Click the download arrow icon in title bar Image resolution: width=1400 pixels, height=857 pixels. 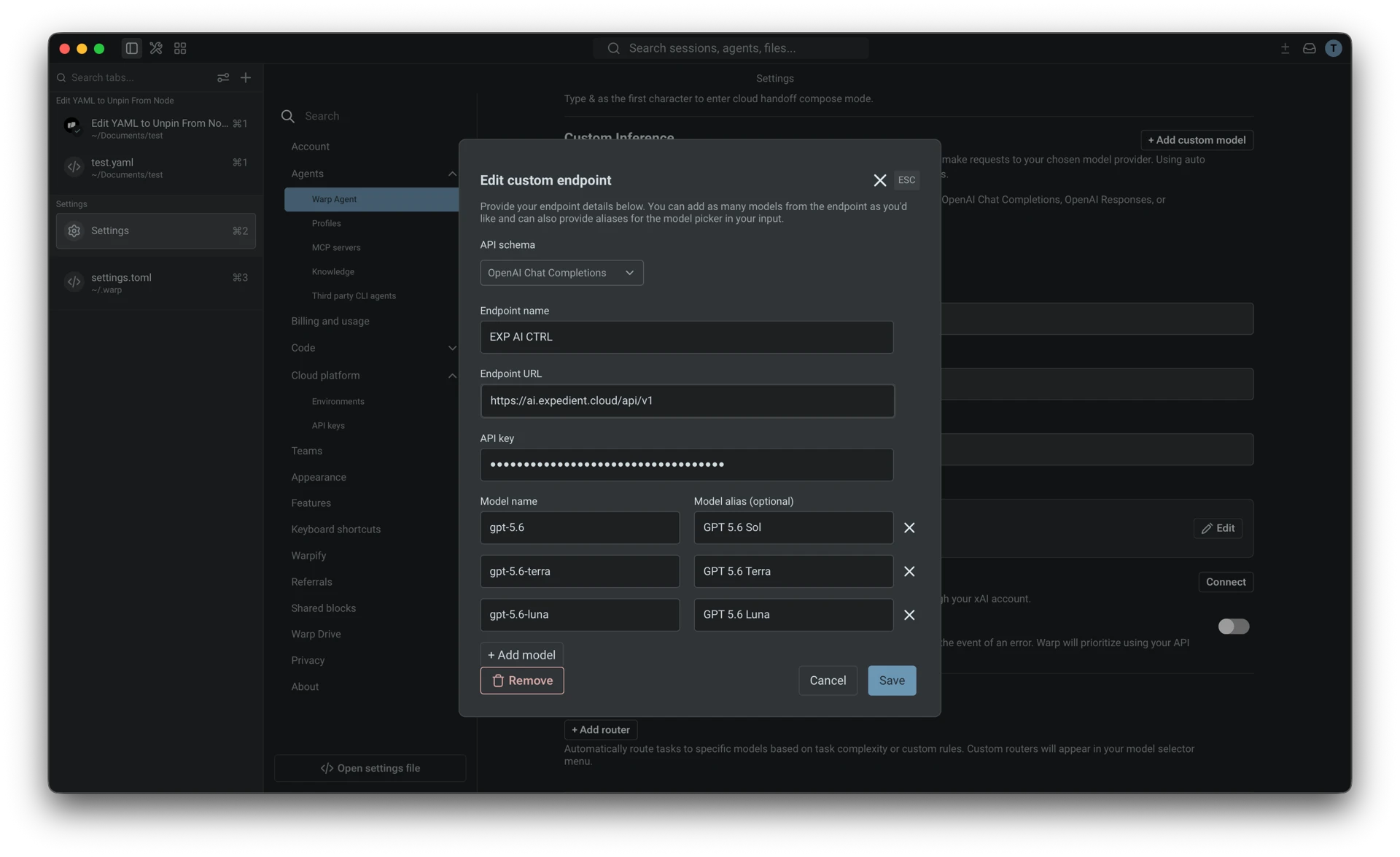click(1285, 48)
